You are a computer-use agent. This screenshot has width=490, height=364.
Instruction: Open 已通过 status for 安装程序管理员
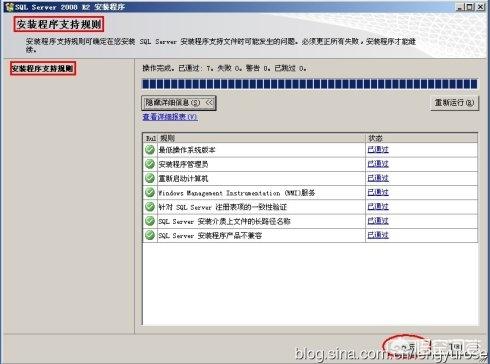click(x=378, y=164)
